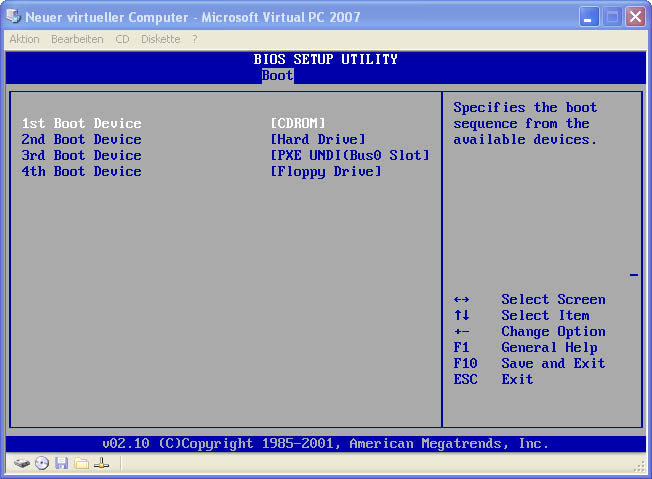This screenshot has width=652, height=479.
Task: Minimize the Virtual PC window
Action: (589, 17)
